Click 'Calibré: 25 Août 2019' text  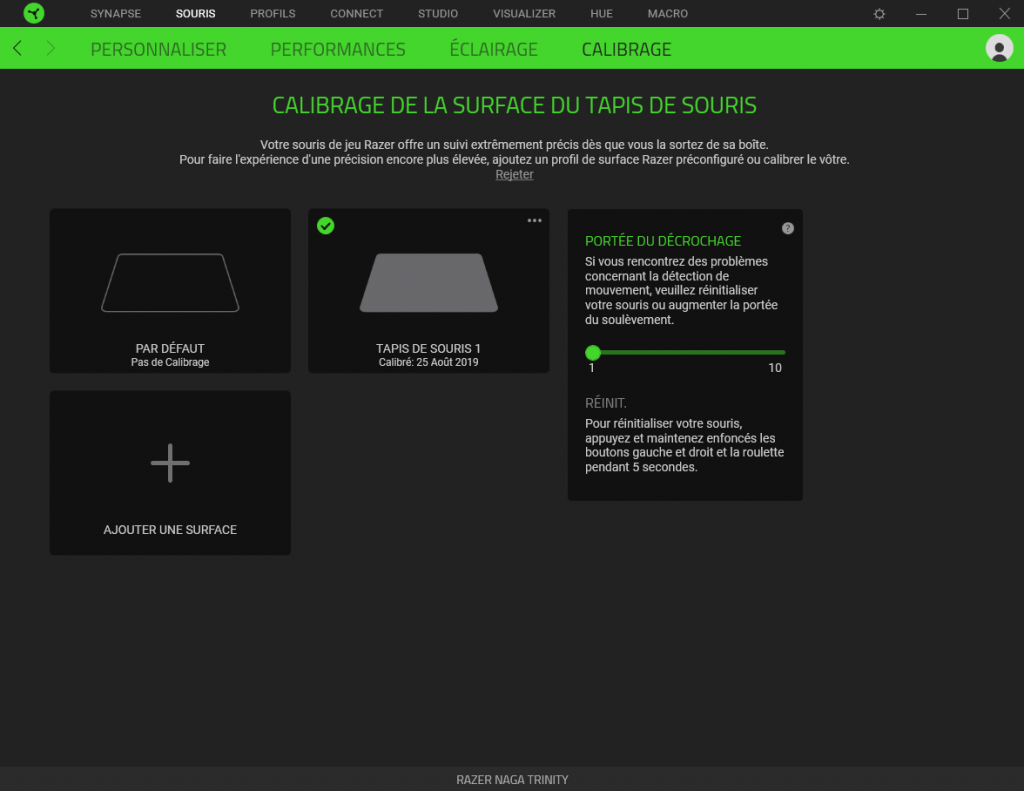[x=428, y=362]
